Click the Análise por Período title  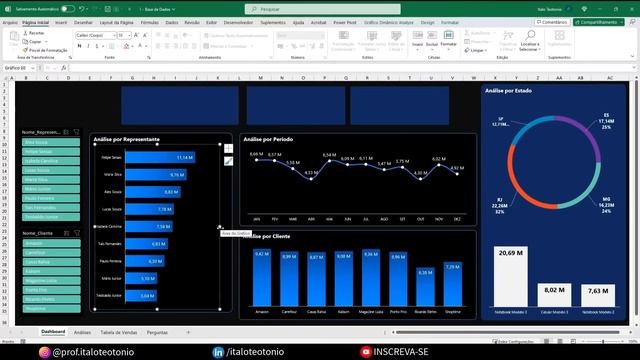[268, 139]
